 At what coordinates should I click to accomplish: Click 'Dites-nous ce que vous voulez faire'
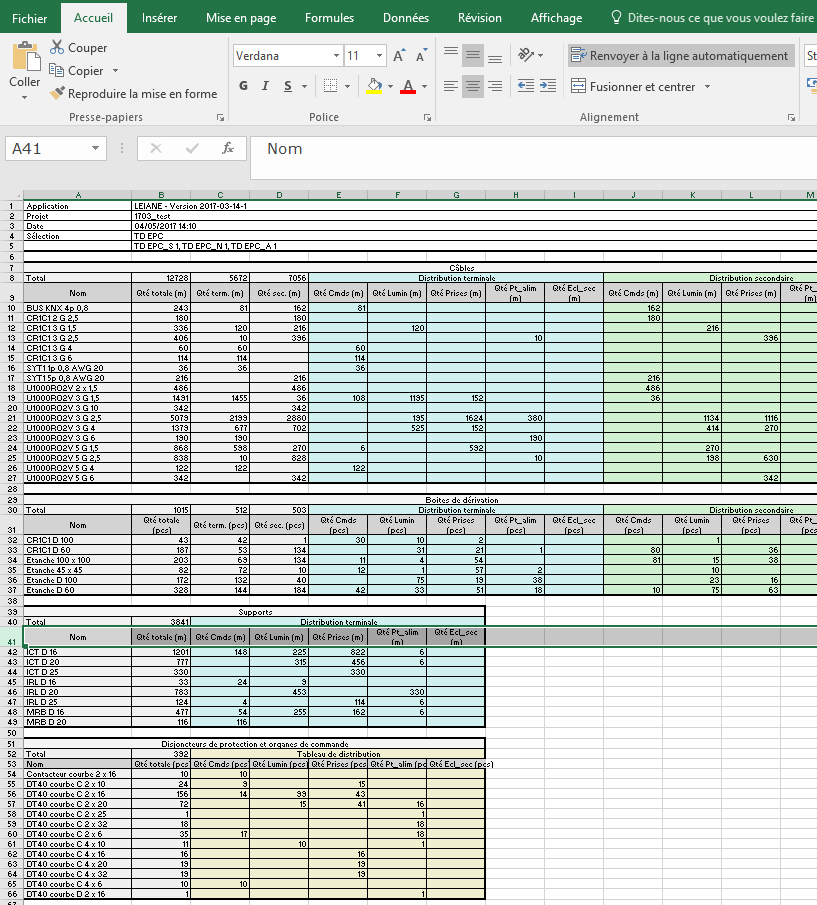click(x=721, y=18)
